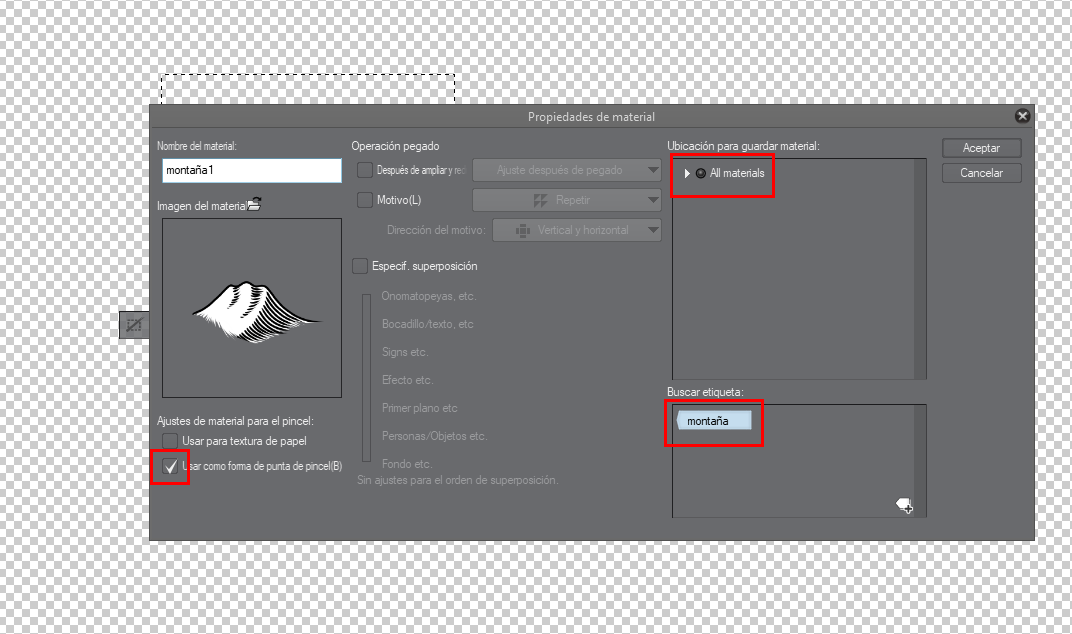Select Onomatopeyas, etc. layer order
The height and width of the screenshot is (634, 1072).
point(429,296)
